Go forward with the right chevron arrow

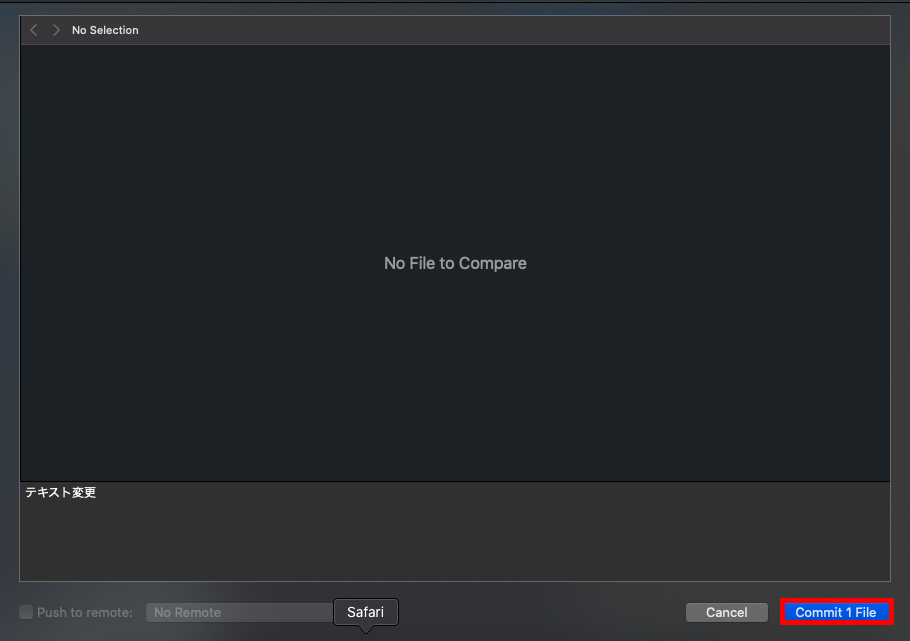tap(56, 30)
